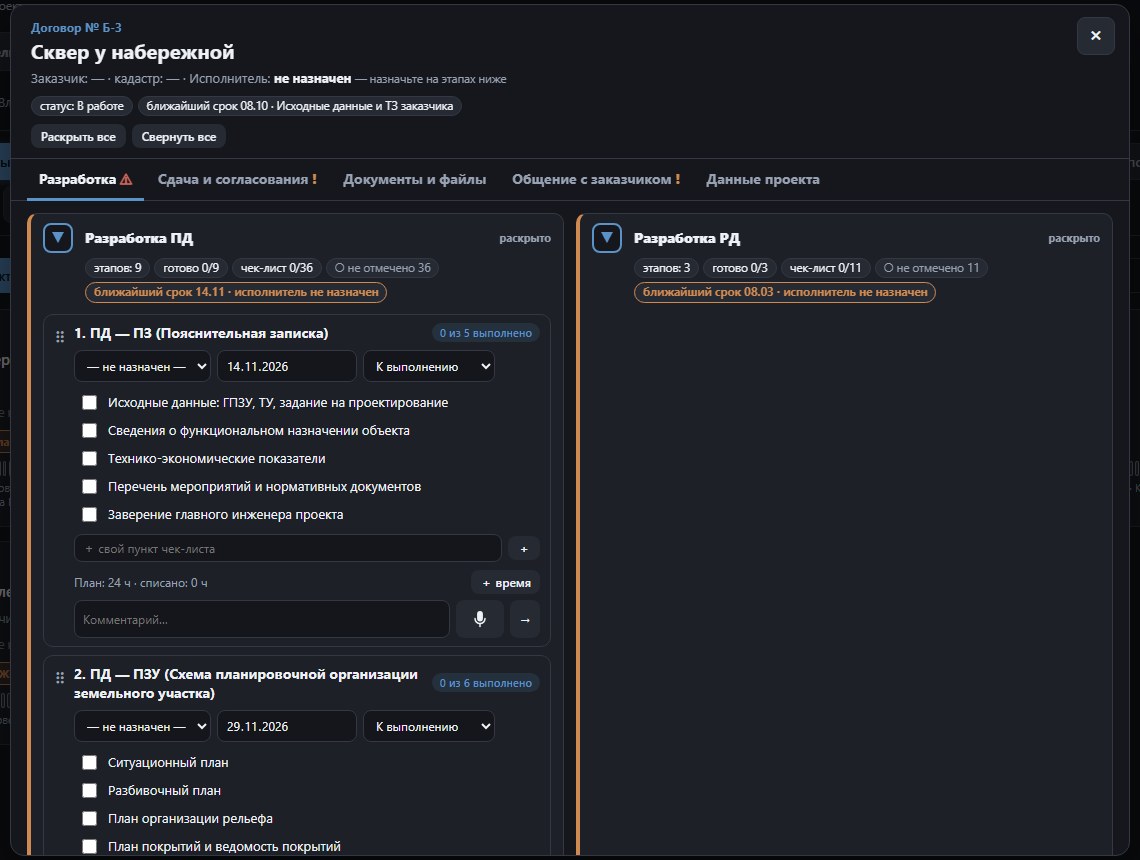The height and width of the screenshot is (860, 1140).
Task: Click готово 0/9 chip
Action: point(191,268)
